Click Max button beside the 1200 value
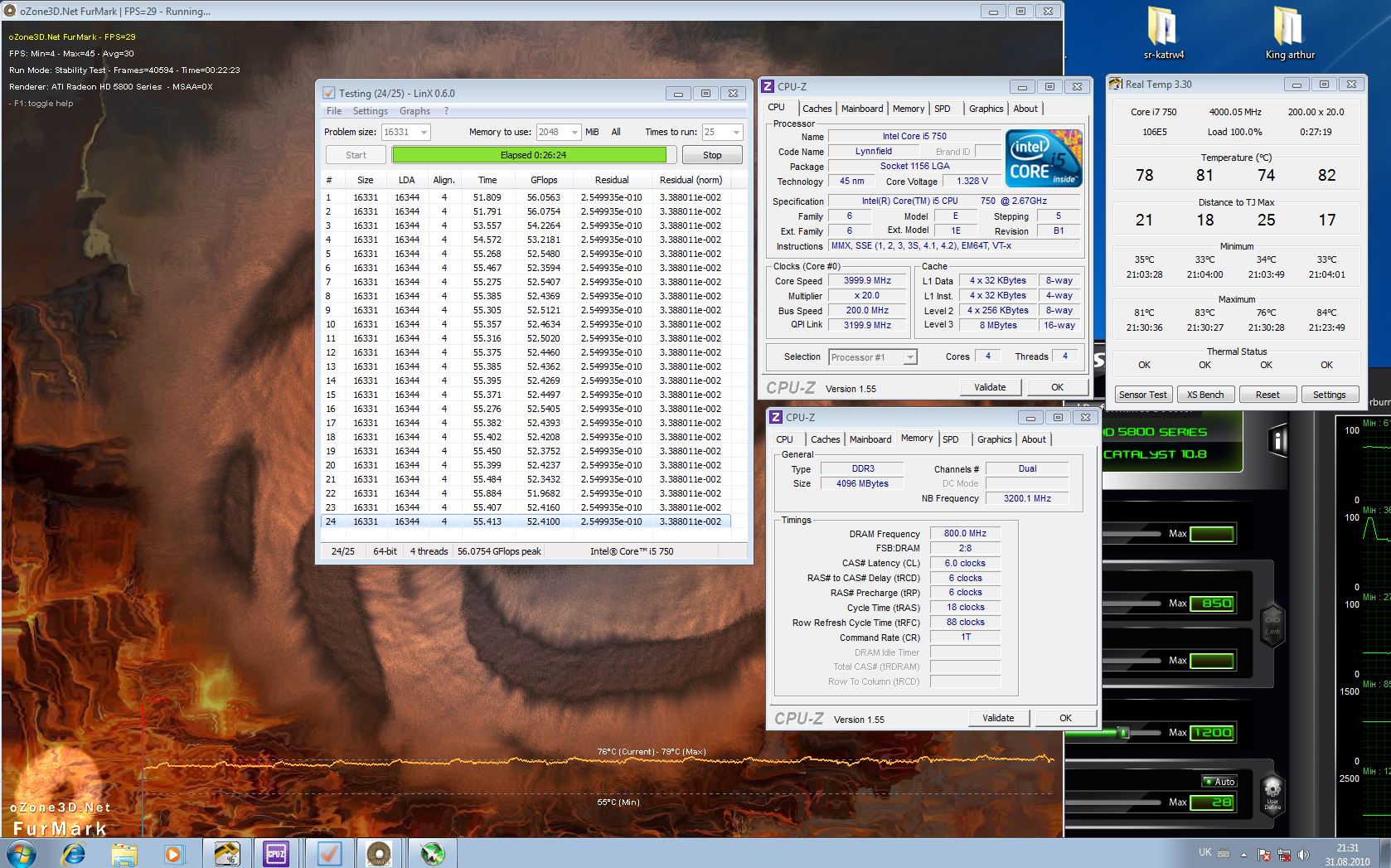Screen dimensions: 1391x868 pos(1177,733)
